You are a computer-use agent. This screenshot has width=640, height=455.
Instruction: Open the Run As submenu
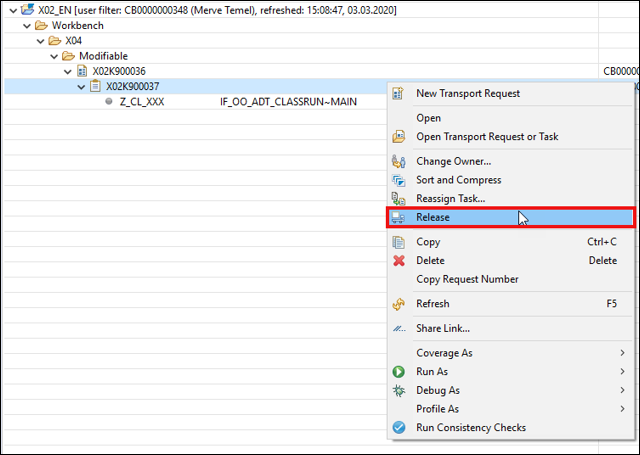click(511, 371)
